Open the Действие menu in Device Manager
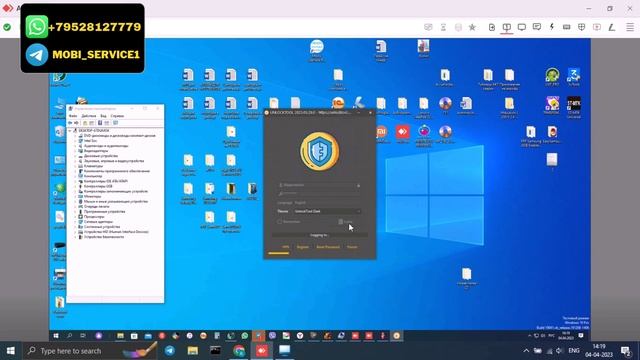640x360 pixels. pos(89,116)
